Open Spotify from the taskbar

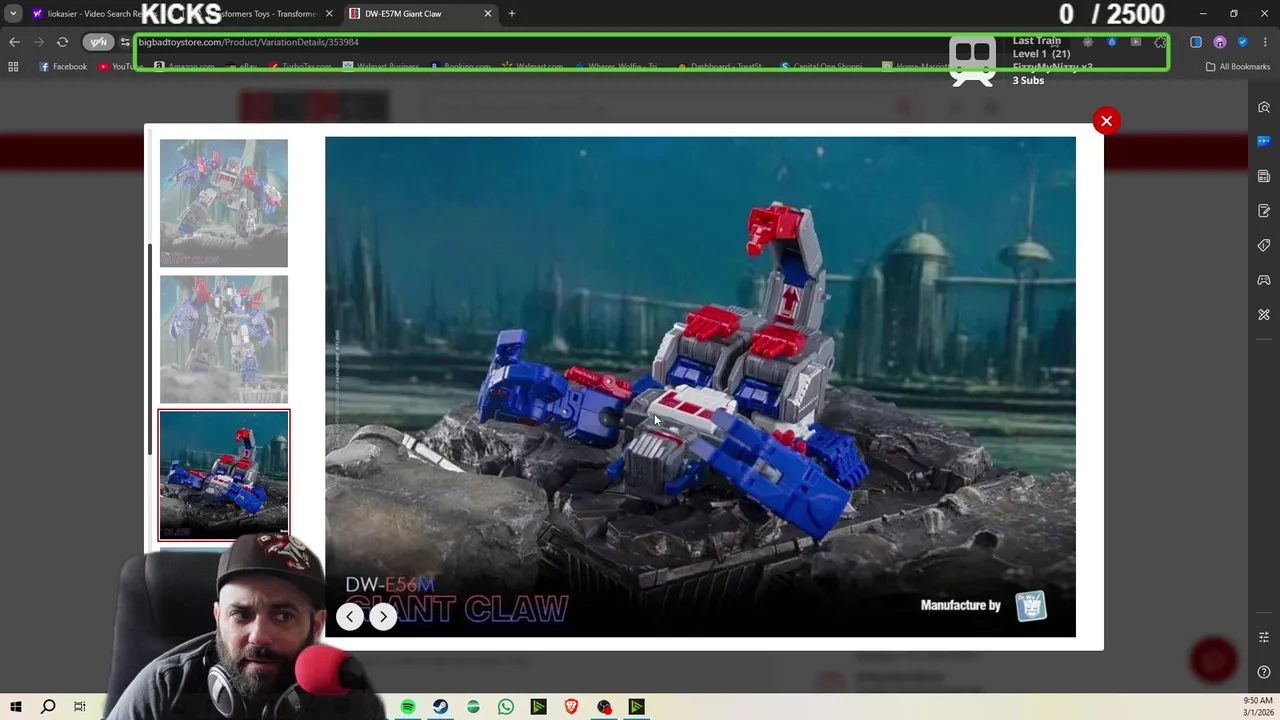tap(408, 707)
